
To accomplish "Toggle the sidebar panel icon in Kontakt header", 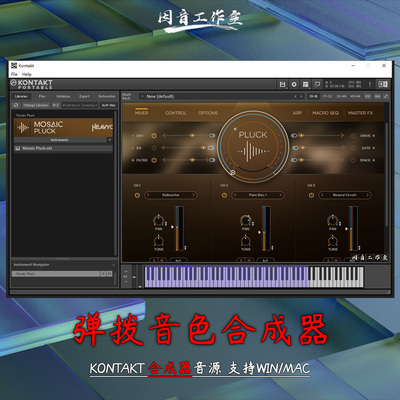I will point(383,85).
